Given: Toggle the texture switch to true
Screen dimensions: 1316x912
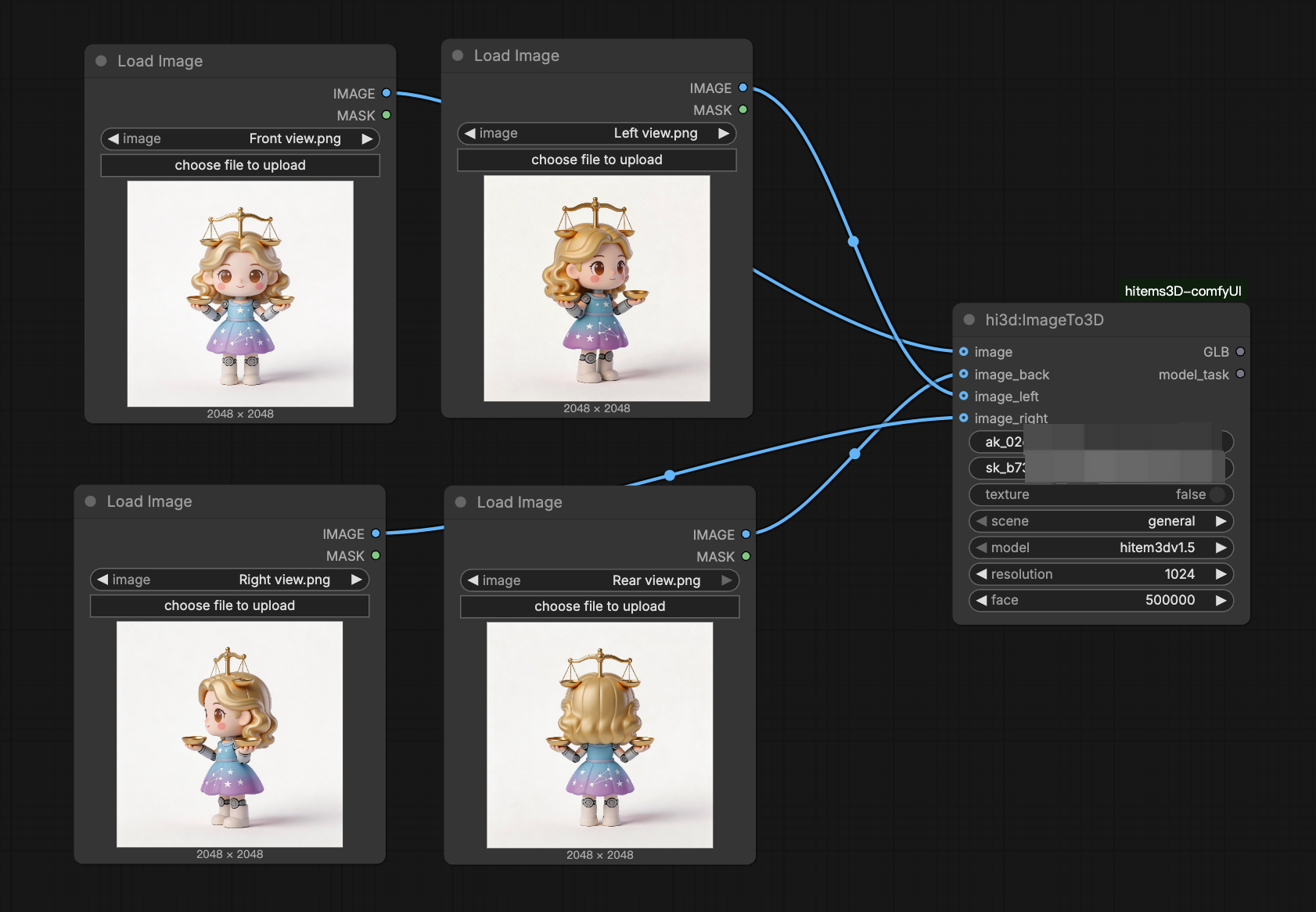Looking at the screenshot, I should coord(1217,494).
